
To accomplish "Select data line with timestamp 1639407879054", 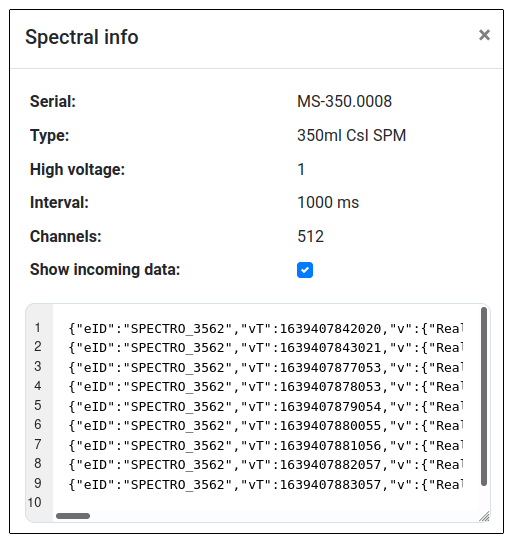I will [x=266, y=407].
